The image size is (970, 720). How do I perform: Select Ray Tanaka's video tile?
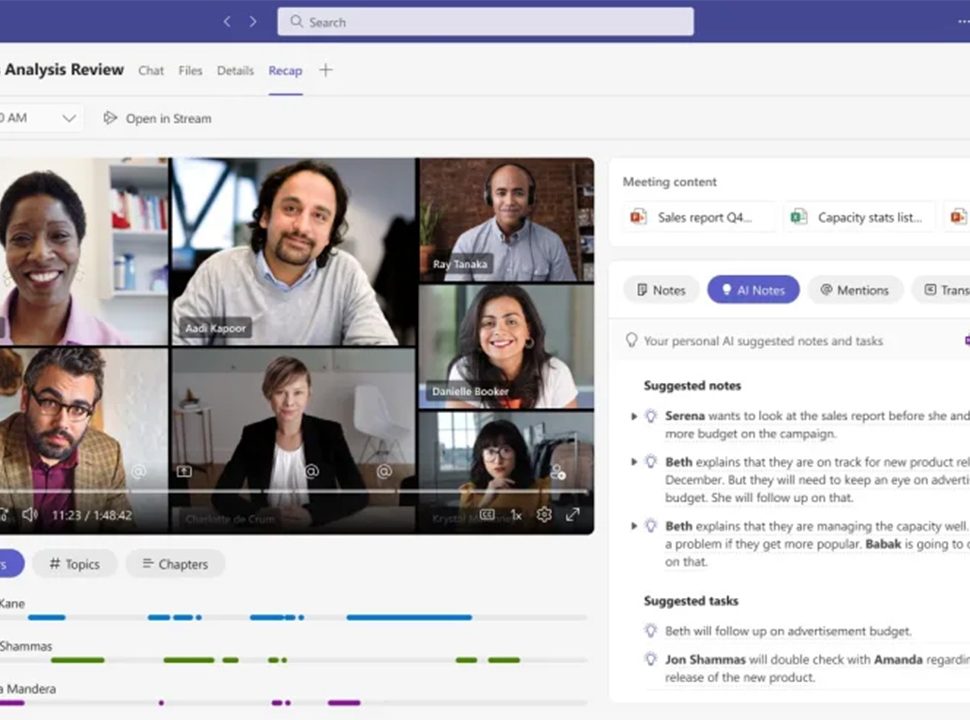[x=506, y=220]
